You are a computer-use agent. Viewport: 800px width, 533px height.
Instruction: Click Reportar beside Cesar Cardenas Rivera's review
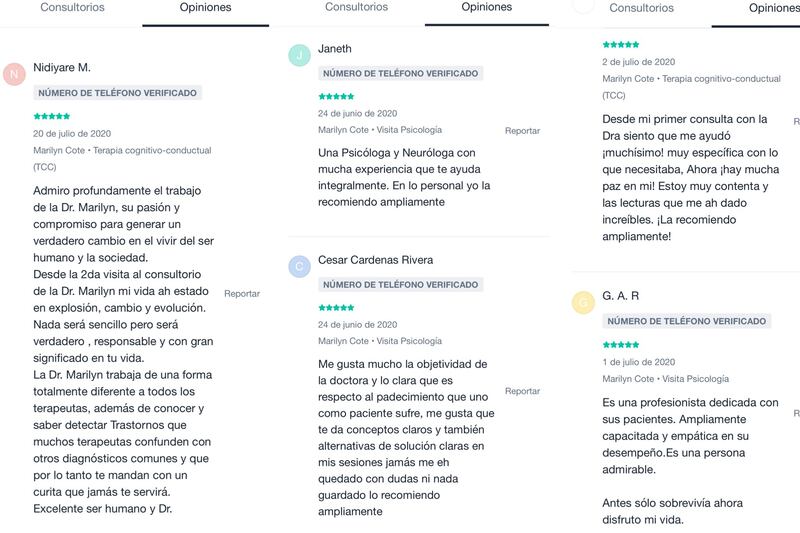click(x=522, y=391)
